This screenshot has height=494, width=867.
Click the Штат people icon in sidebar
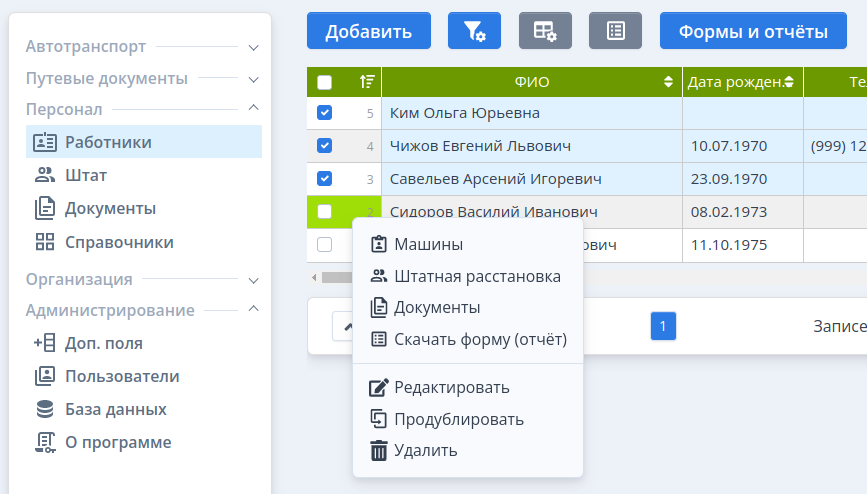point(45,176)
